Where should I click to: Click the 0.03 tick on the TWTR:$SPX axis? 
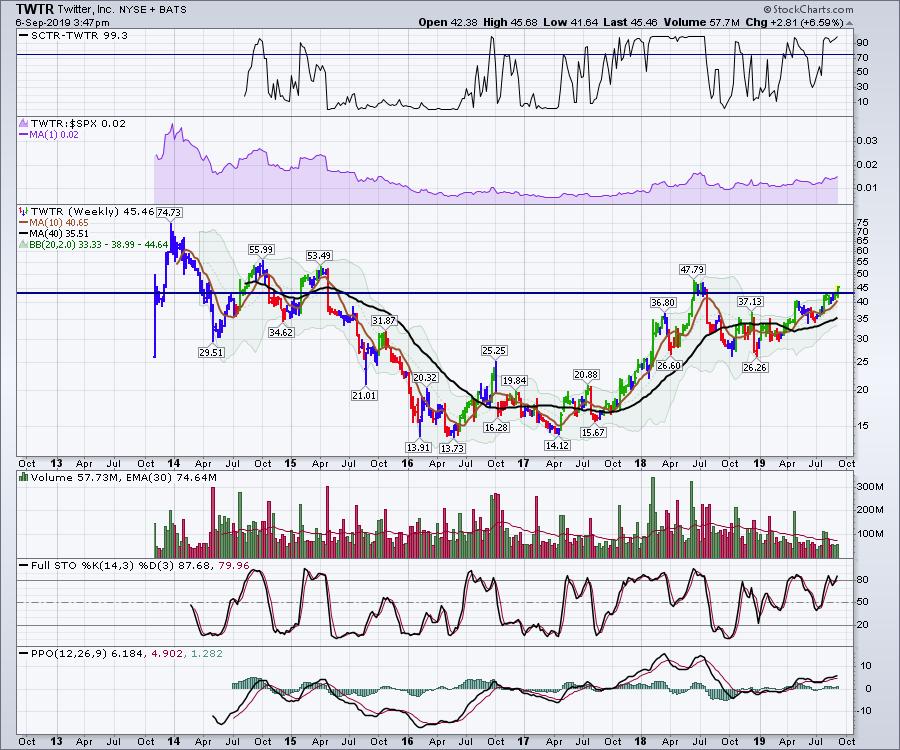pos(866,141)
